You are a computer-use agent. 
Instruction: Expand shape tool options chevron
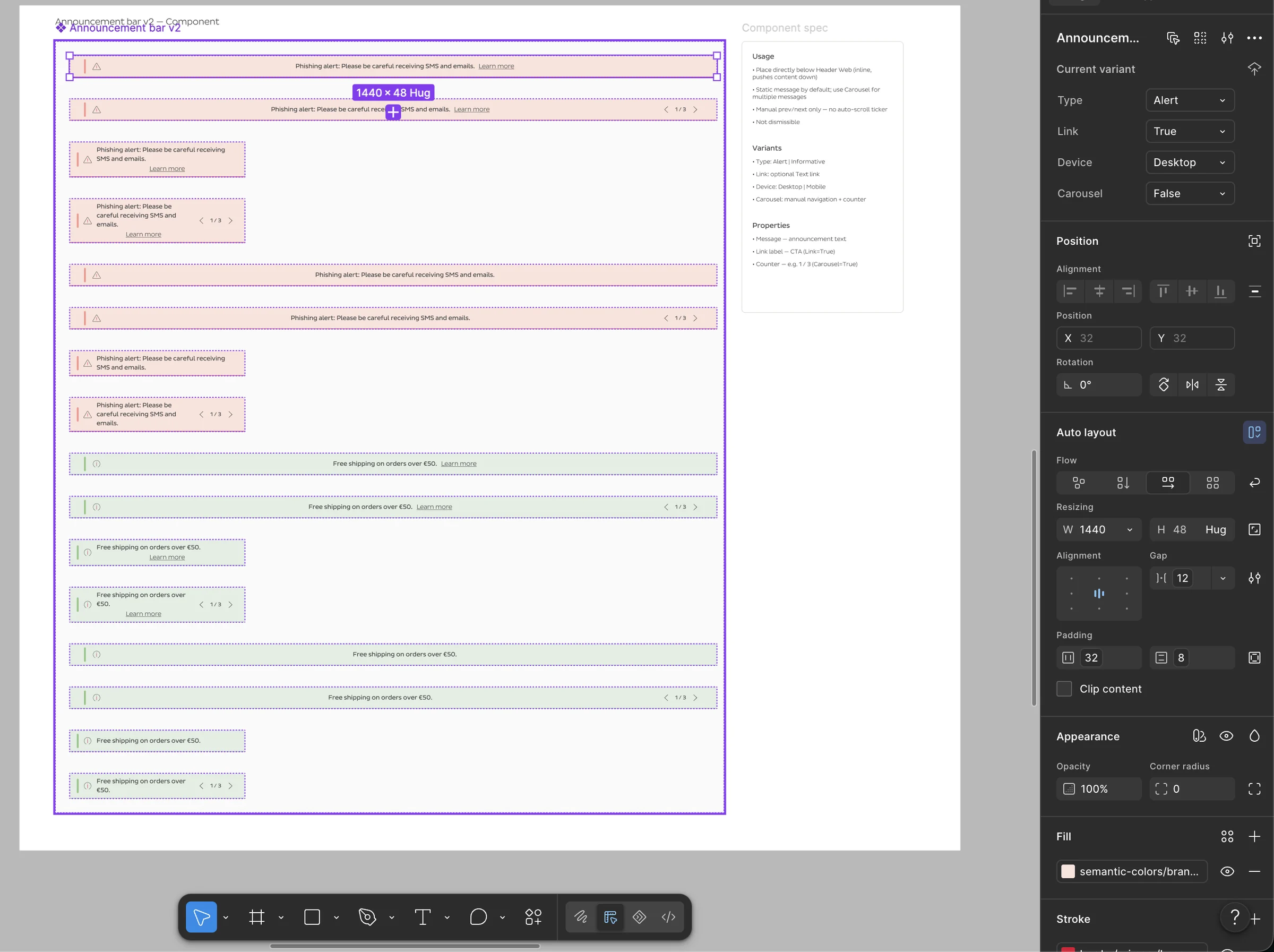point(337,917)
